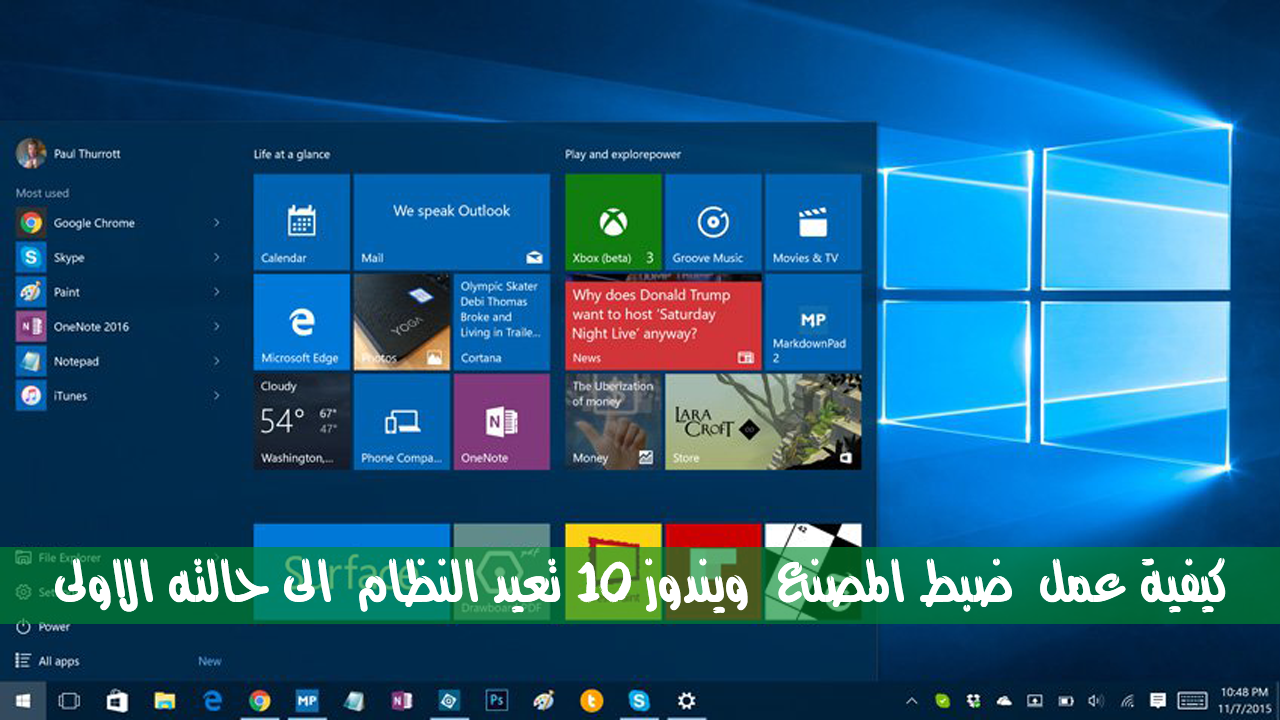This screenshot has height=720, width=1280.
Task: Open OneNote from the taskbar
Action: [x=402, y=701]
